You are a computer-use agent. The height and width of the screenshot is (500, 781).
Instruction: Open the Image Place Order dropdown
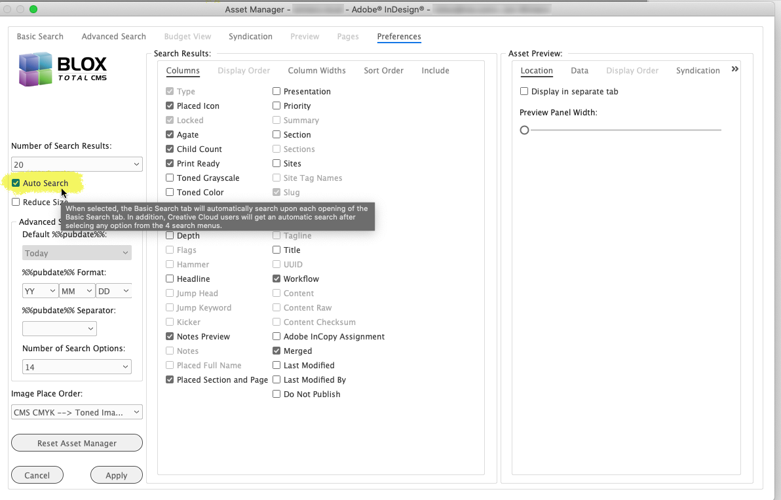pos(77,413)
